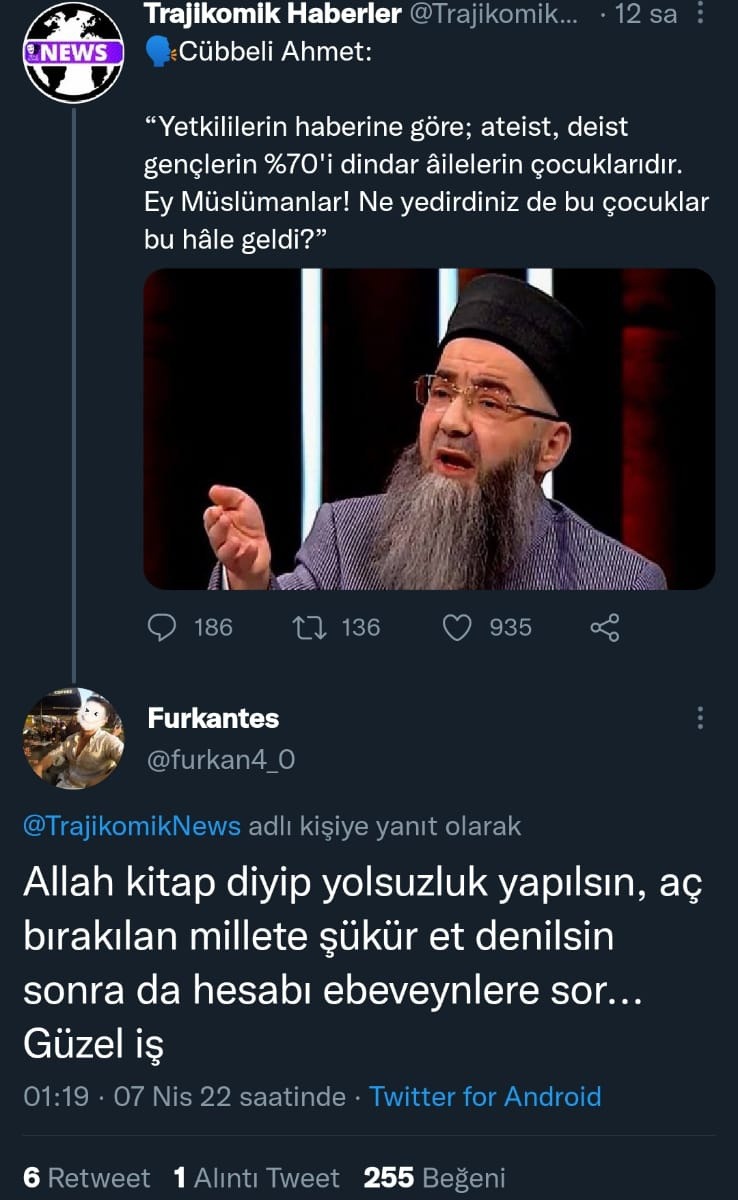
Task: Open the Furkantes display name
Action: 213,718
